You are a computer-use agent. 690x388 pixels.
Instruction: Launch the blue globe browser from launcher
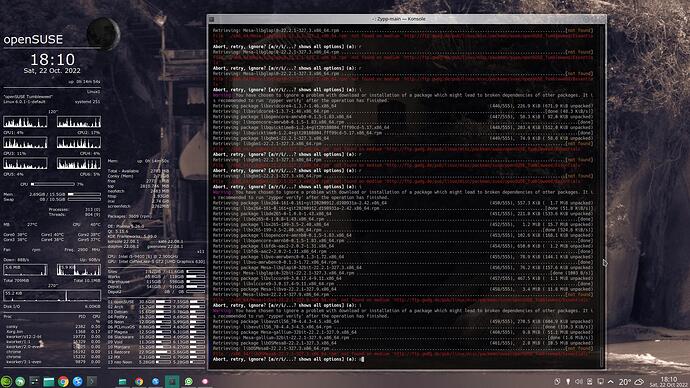point(77,381)
